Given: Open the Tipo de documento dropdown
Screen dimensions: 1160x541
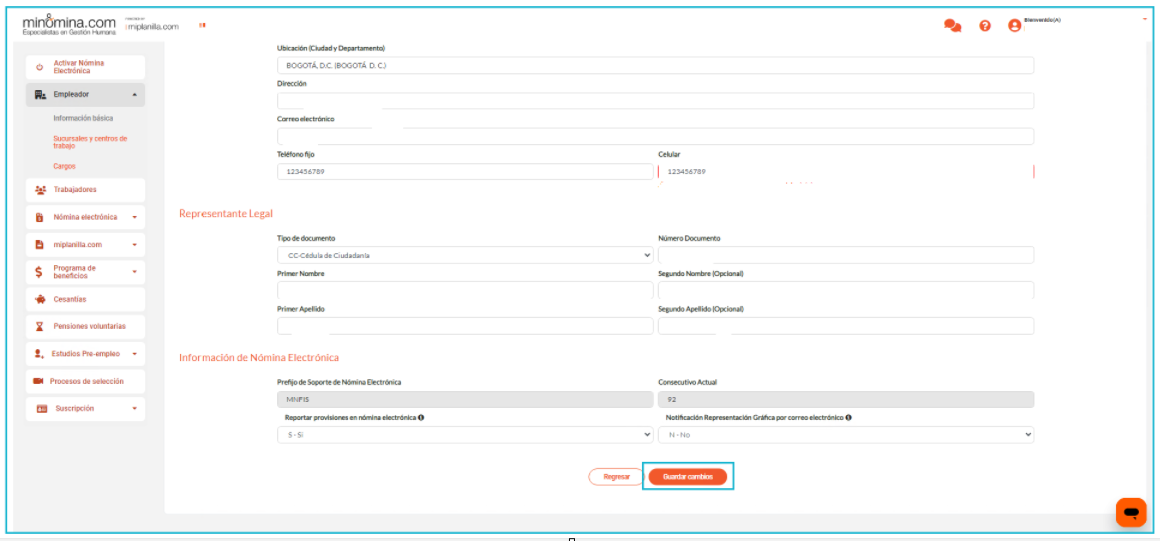Looking at the screenshot, I should pyautogui.click(x=464, y=255).
